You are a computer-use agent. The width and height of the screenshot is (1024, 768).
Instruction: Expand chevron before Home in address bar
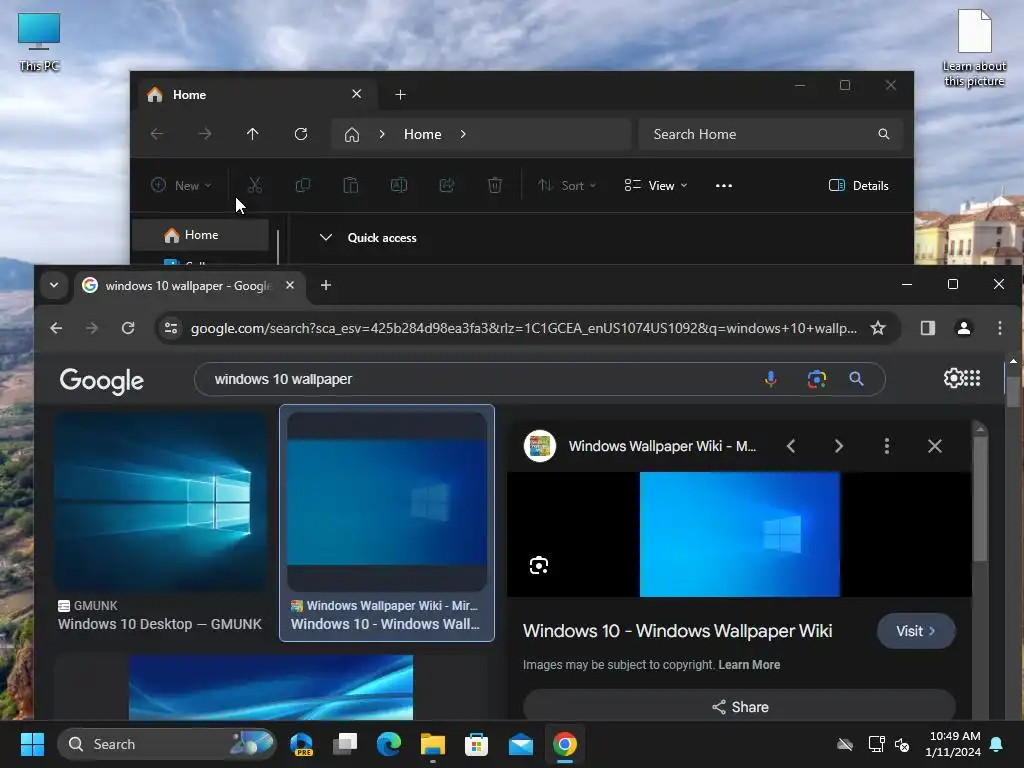[382, 134]
